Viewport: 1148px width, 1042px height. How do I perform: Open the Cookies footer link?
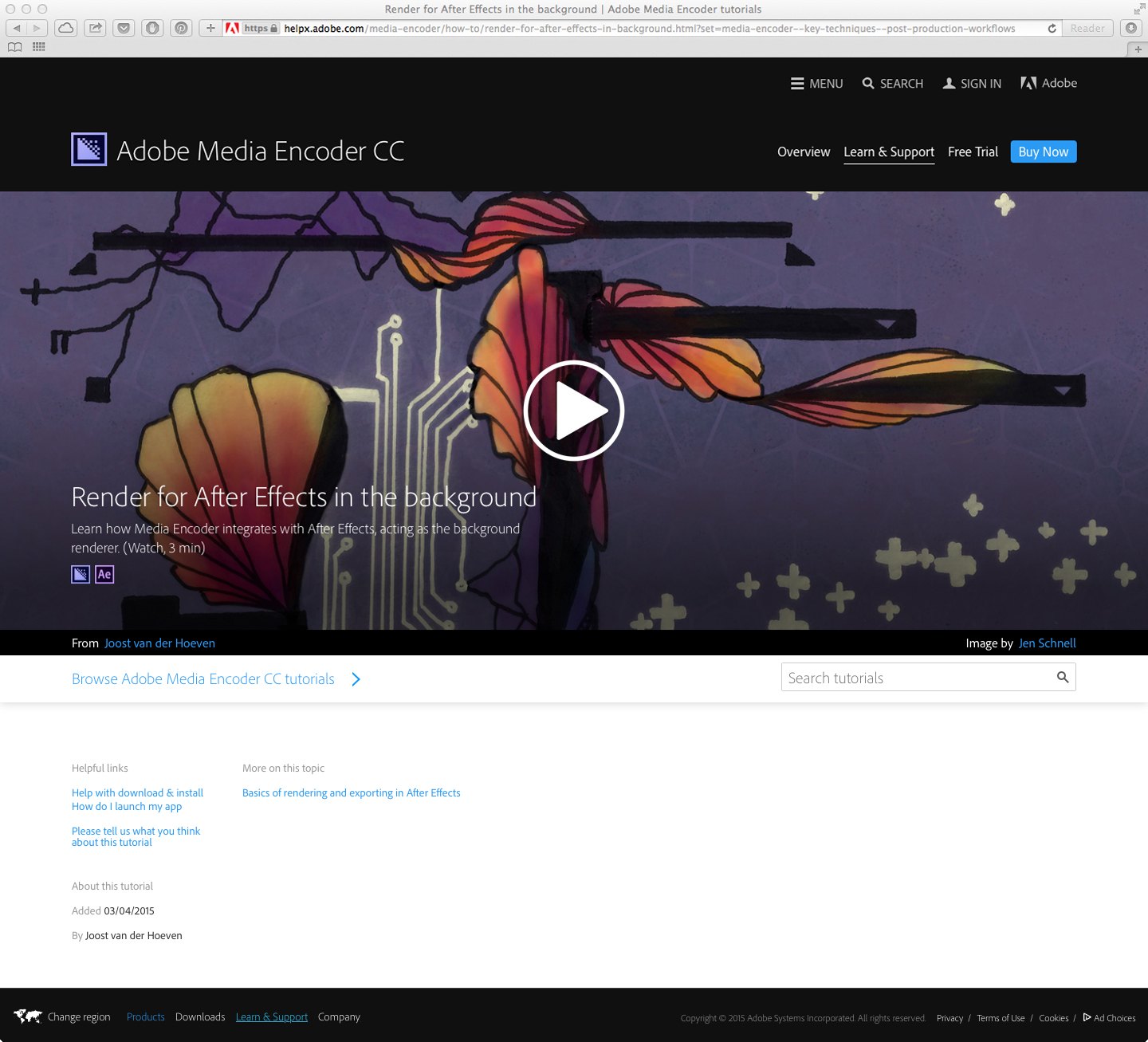pos(1054,1018)
